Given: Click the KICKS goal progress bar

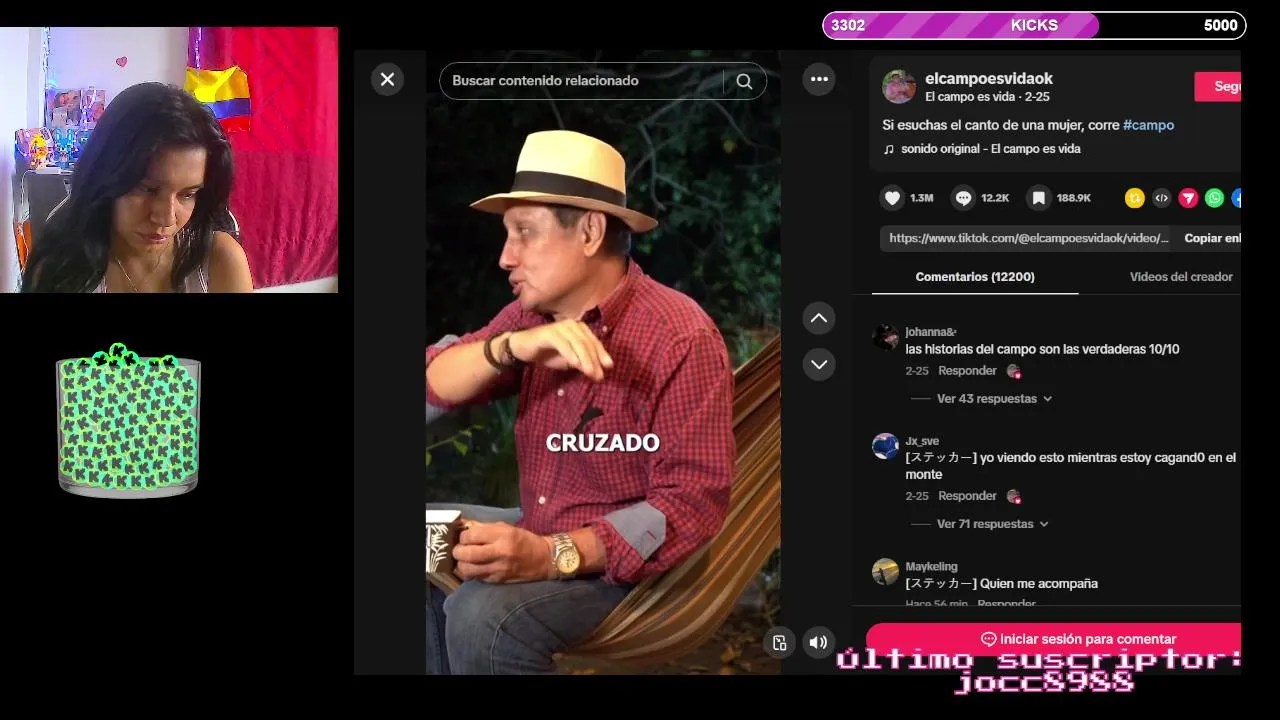Looking at the screenshot, I should point(1034,25).
